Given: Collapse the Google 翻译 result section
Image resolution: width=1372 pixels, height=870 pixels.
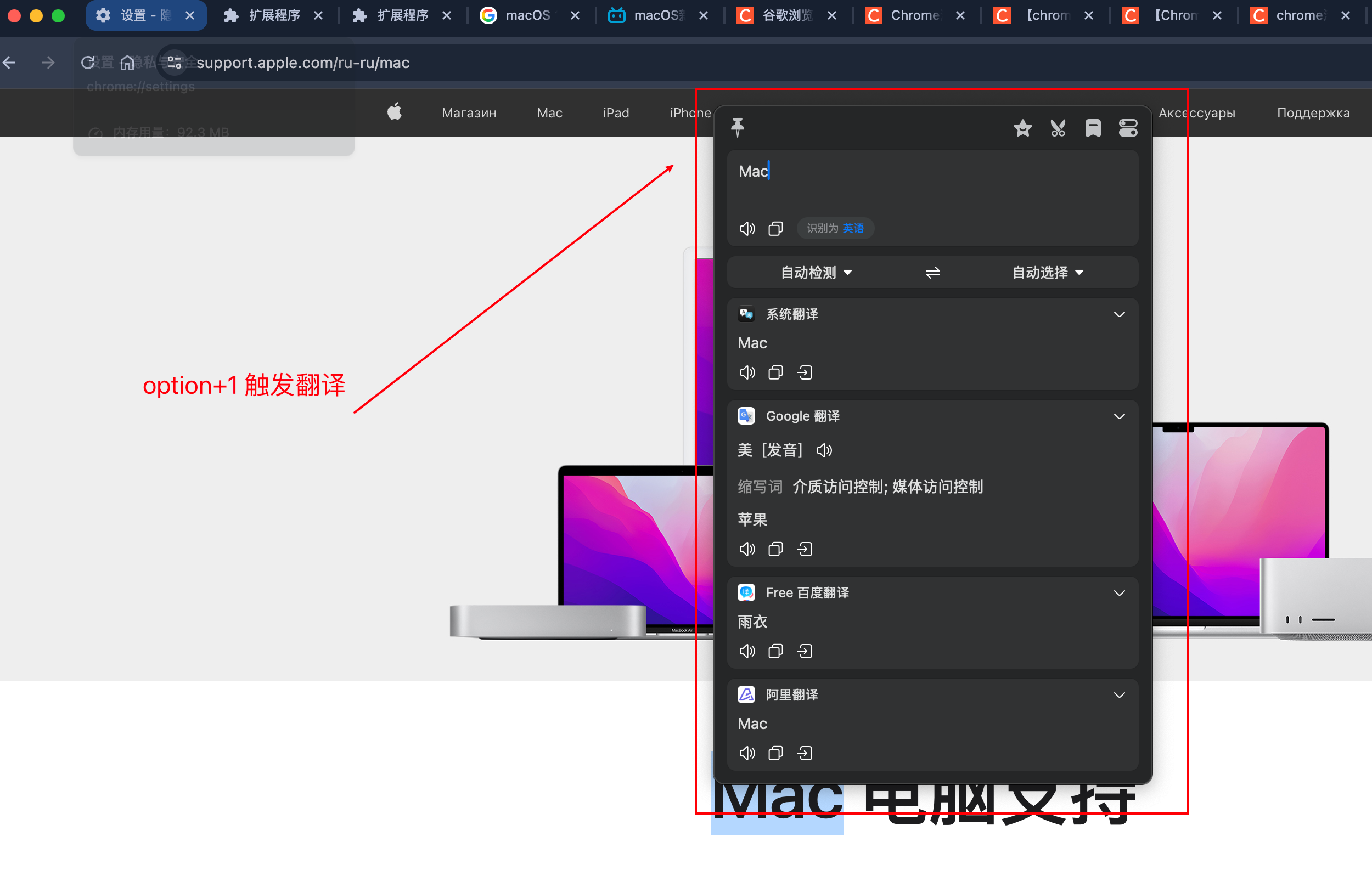Looking at the screenshot, I should pos(1119,417).
